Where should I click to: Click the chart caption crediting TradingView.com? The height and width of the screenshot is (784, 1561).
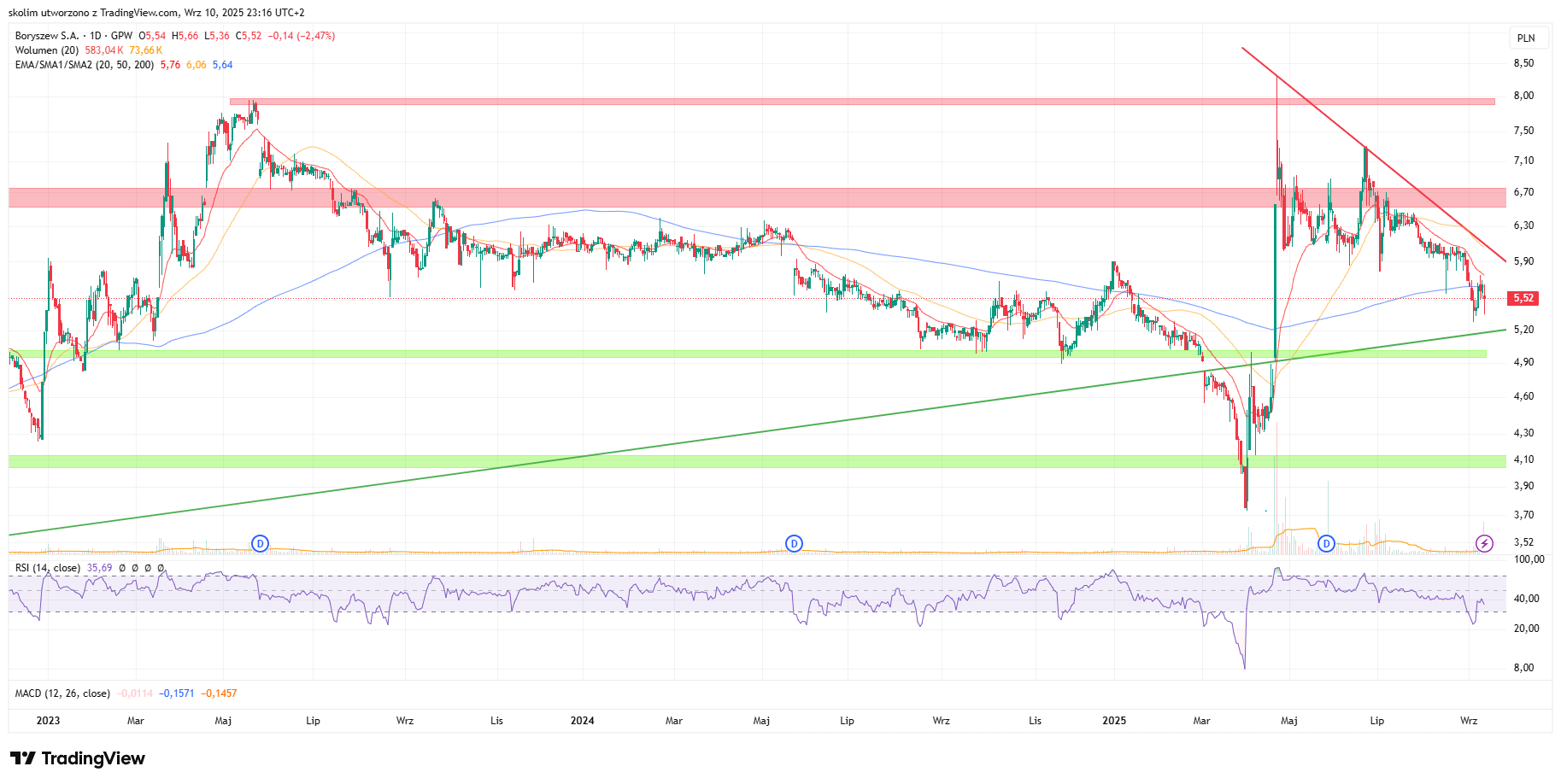pos(156,13)
